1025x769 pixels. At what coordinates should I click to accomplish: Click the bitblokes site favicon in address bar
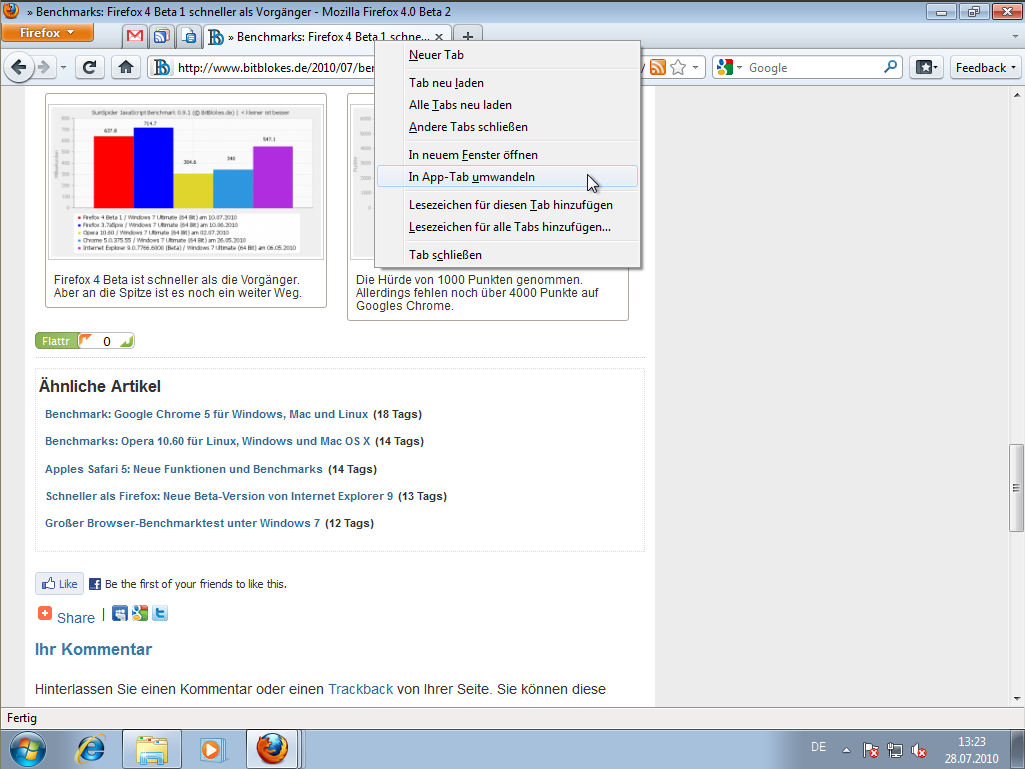[162, 67]
